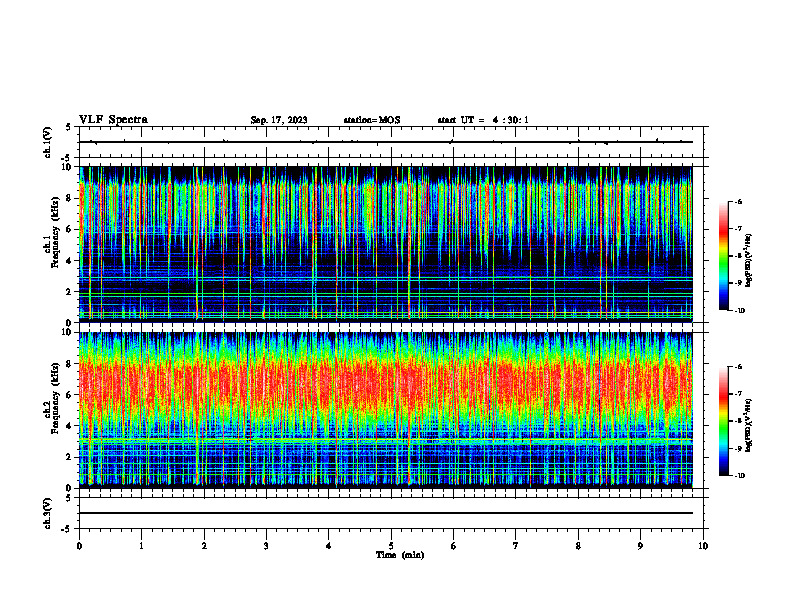Click the ch.1 spectrogram color bar

[723, 256]
